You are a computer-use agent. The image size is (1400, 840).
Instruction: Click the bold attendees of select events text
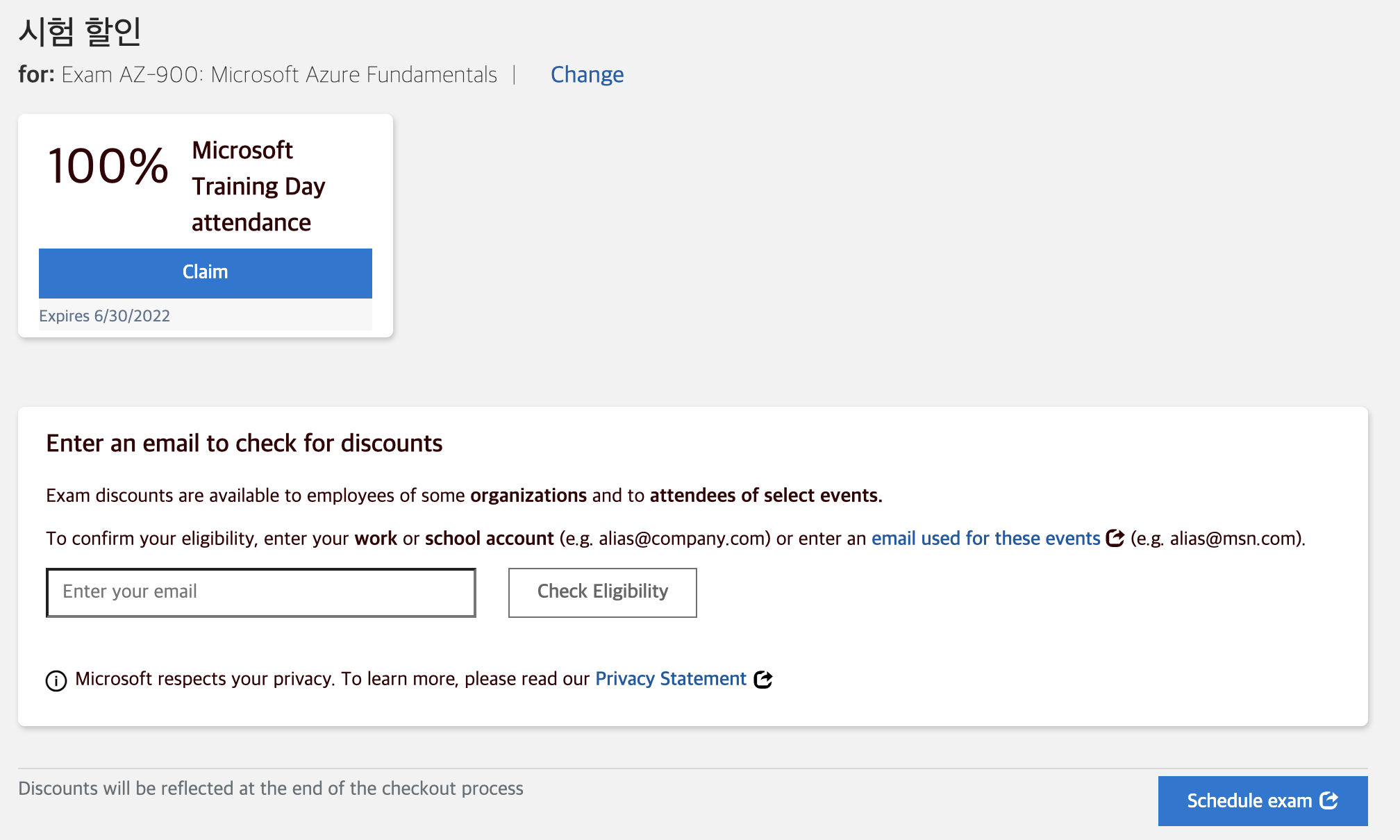(765, 496)
